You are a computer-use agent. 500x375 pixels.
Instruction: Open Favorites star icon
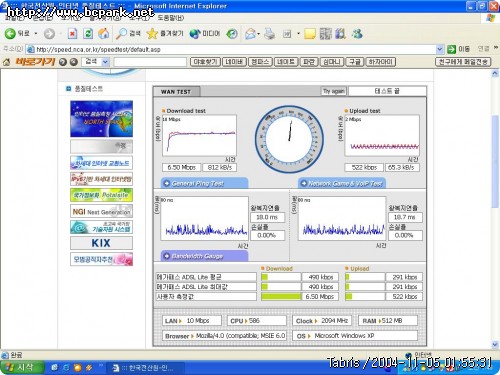152,33
